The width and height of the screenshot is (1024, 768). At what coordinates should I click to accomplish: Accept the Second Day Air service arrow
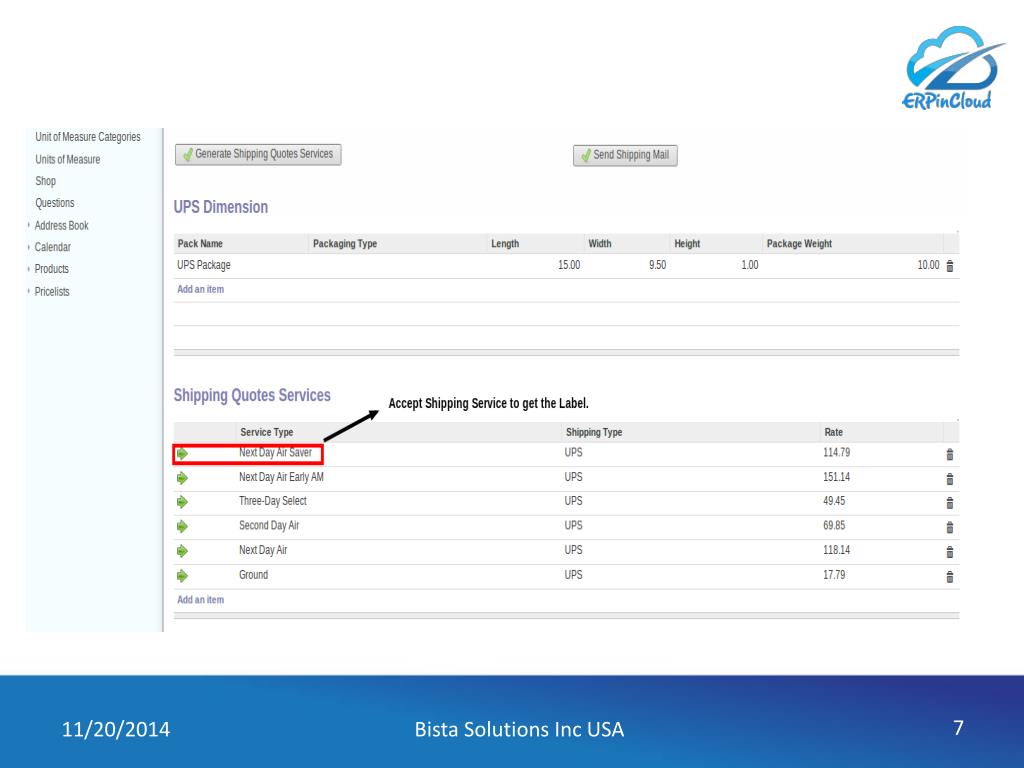tap(182, 526)
